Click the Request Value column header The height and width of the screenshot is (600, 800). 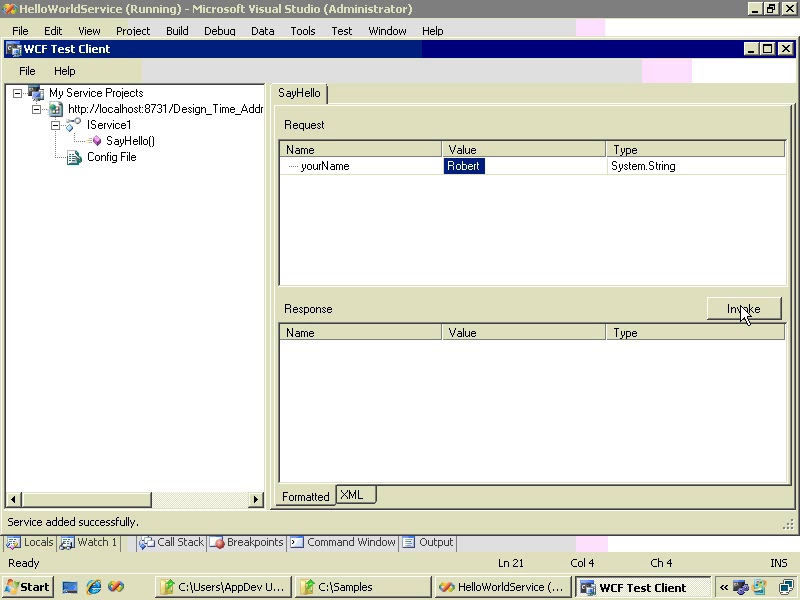pyautogui.click(x=523, y=149)
